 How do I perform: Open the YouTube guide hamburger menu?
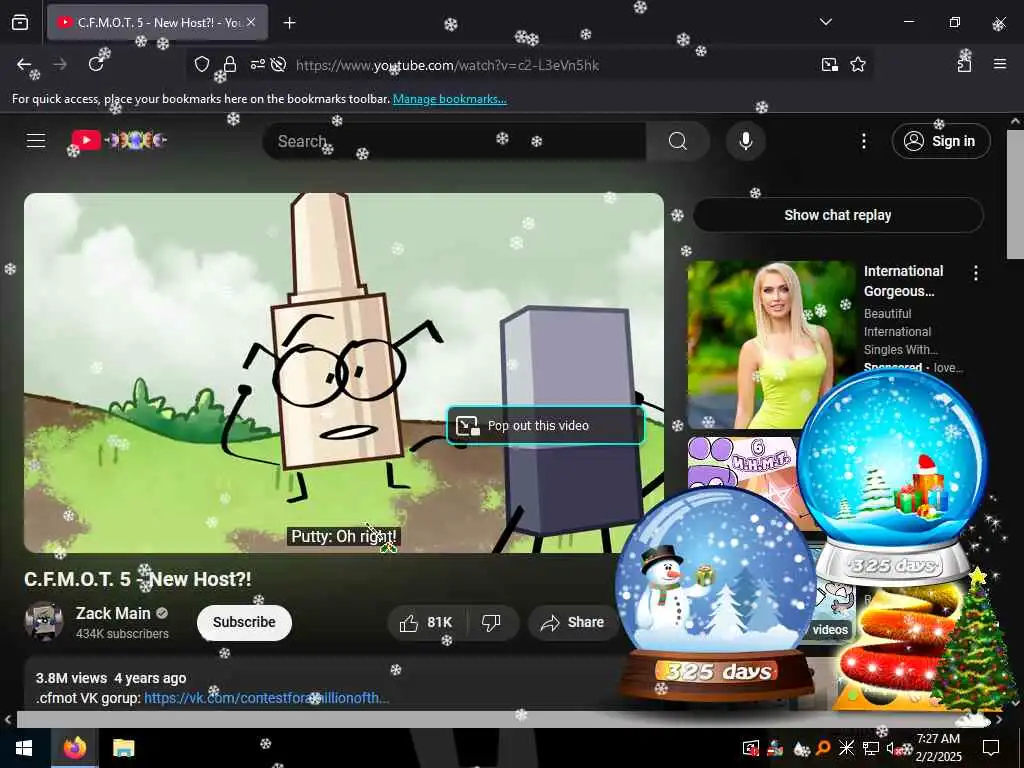[36, 140]
